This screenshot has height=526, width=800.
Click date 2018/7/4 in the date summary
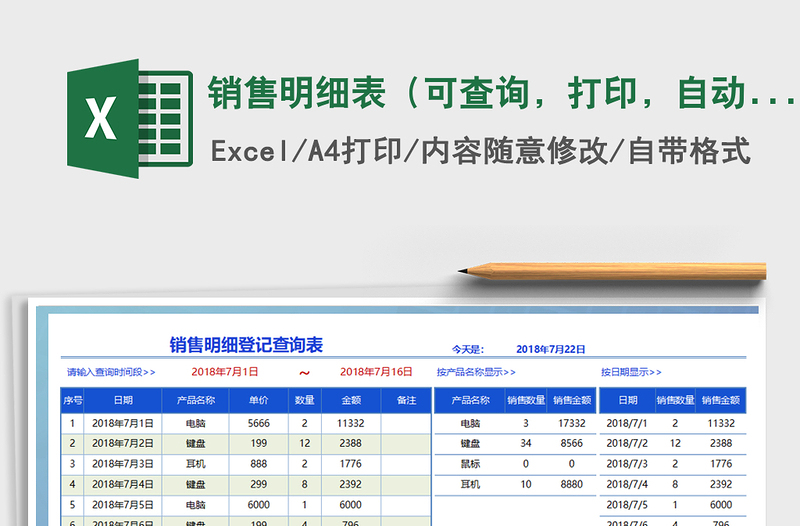tap(627, 484)
